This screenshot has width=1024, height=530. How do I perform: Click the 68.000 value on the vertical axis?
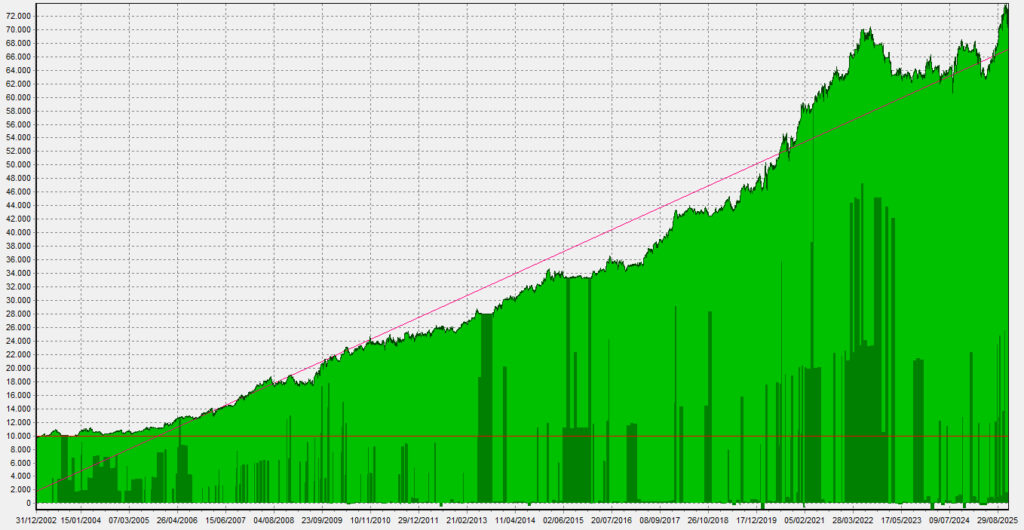click(21, 43)
